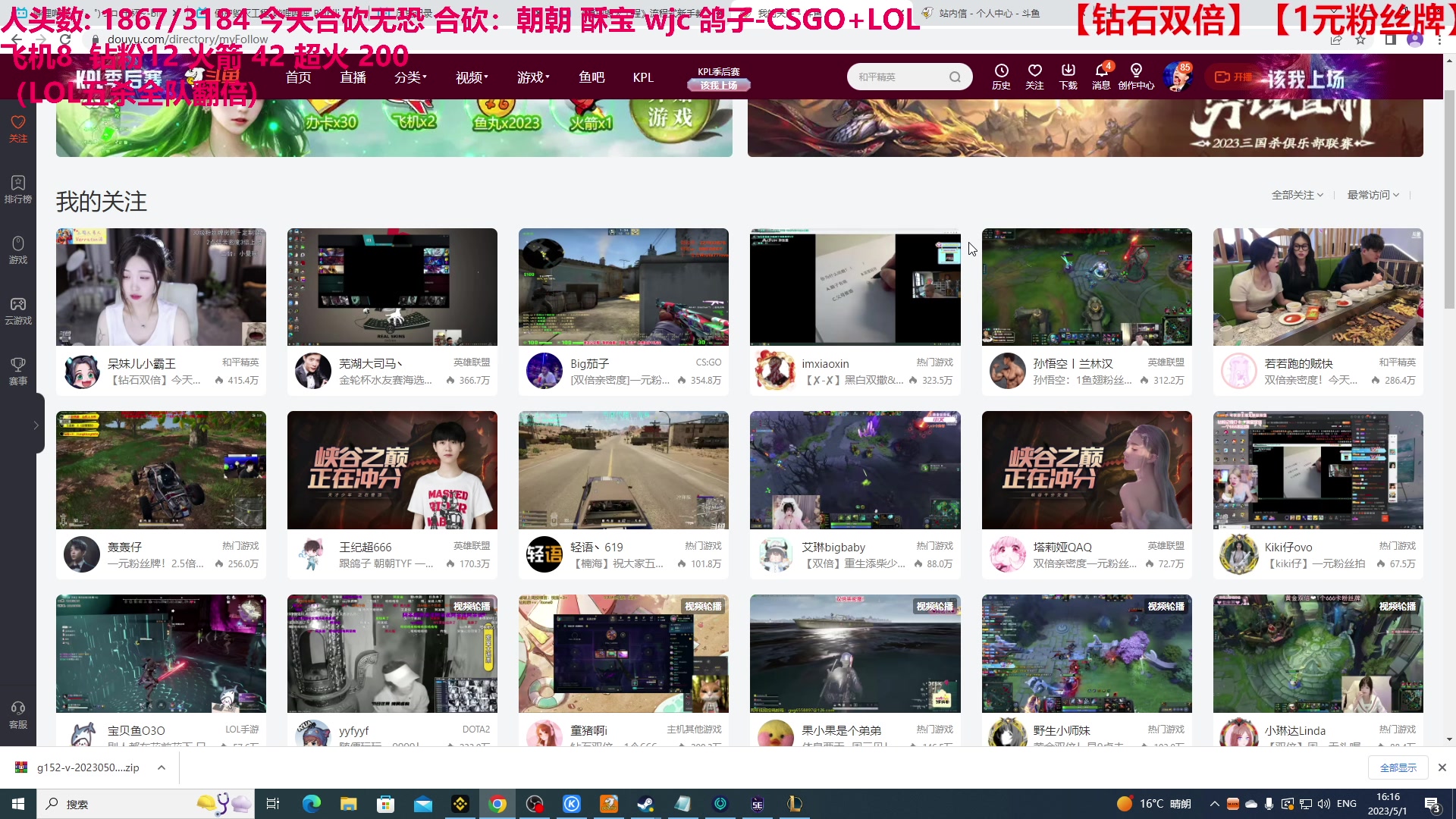The height and width of the screenshot is (819, 1456).
Task: Click 艾琳bigbaby streamer name
Action: click(x=833, y=547)
